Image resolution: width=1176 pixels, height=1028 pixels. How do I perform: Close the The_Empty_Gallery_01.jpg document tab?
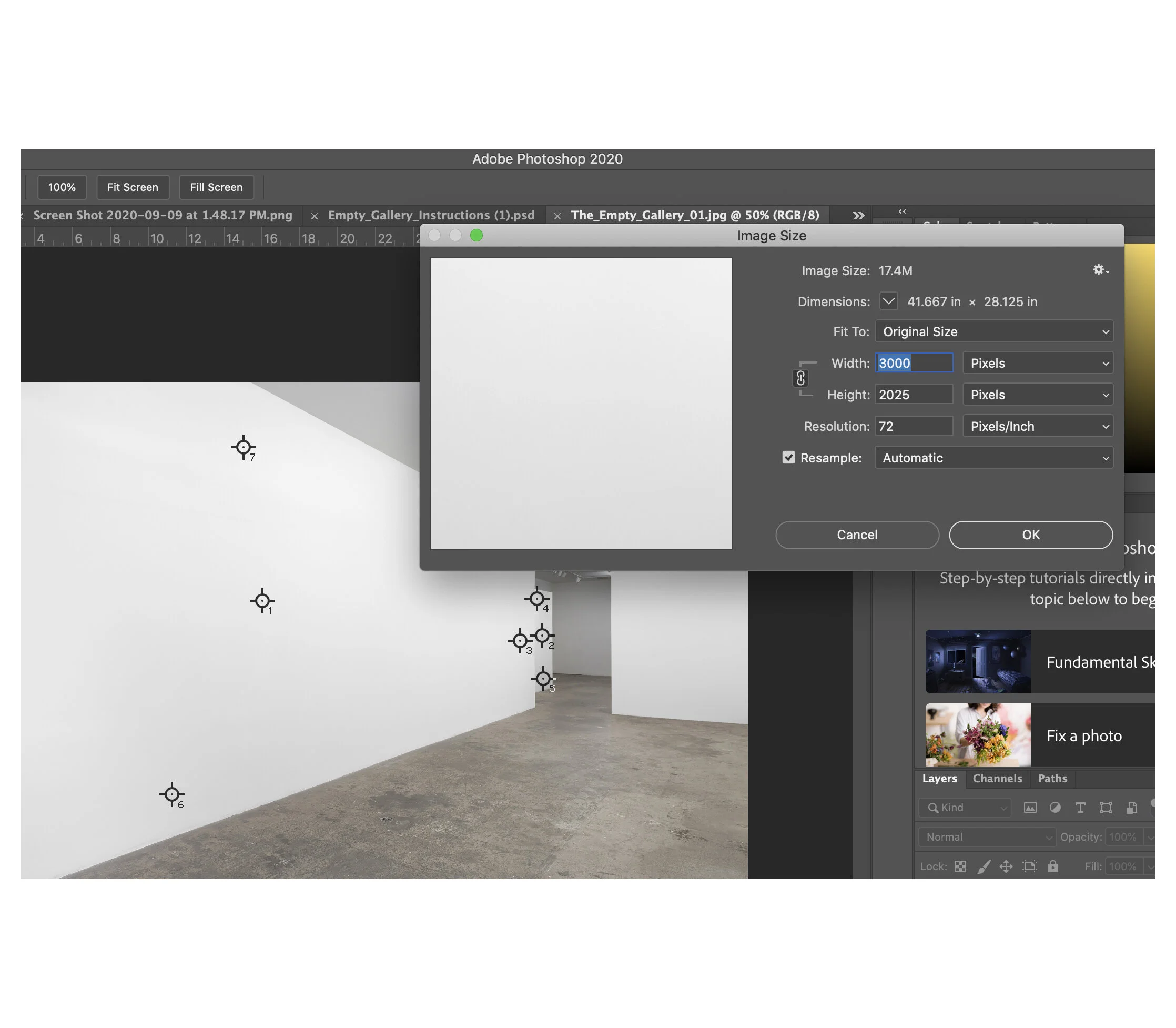point(557,216)
